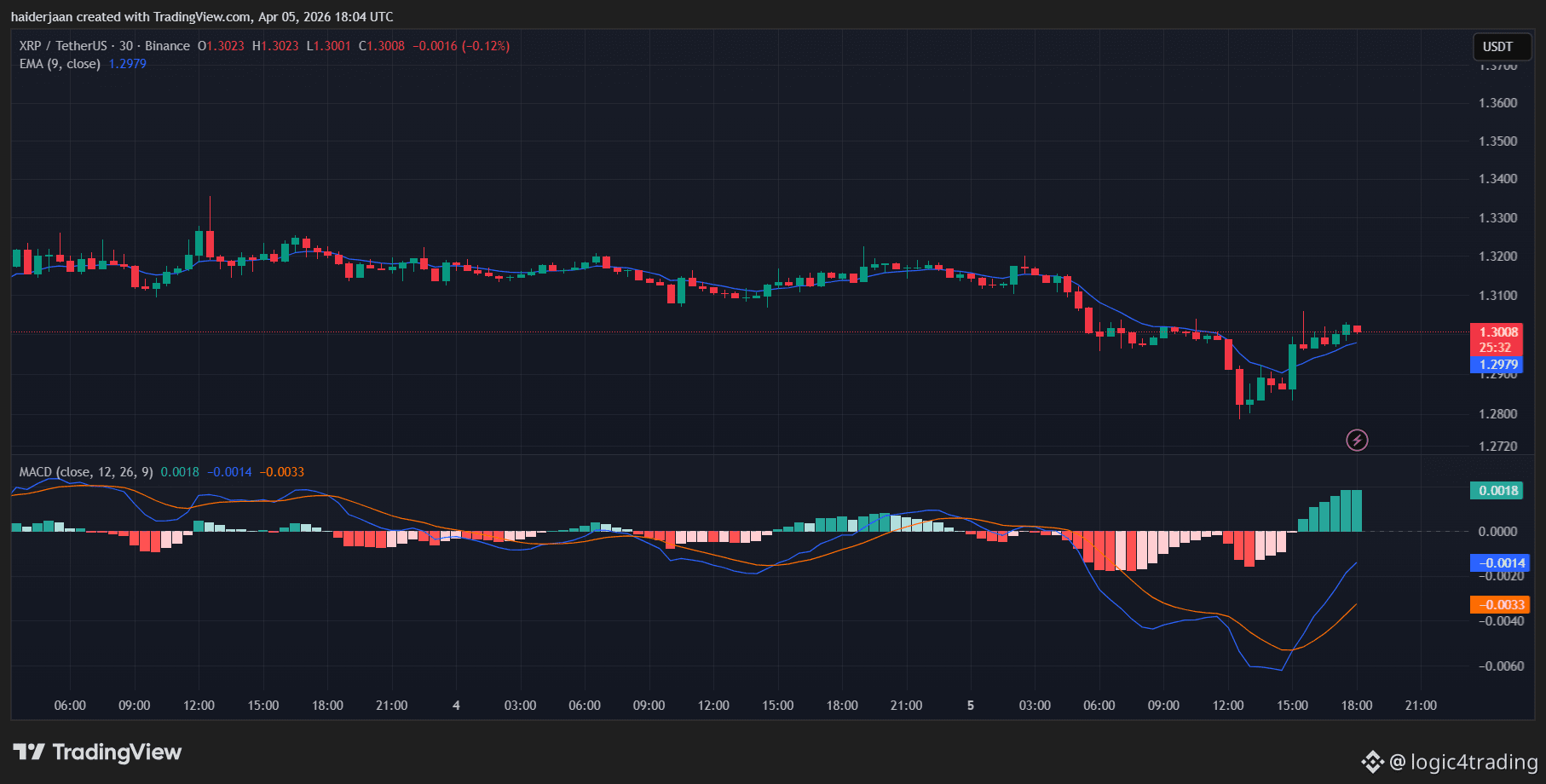The width and height of the screenshot is (1546, 784).
Task: Click the high value H1.3023
Action: [275, 46]
